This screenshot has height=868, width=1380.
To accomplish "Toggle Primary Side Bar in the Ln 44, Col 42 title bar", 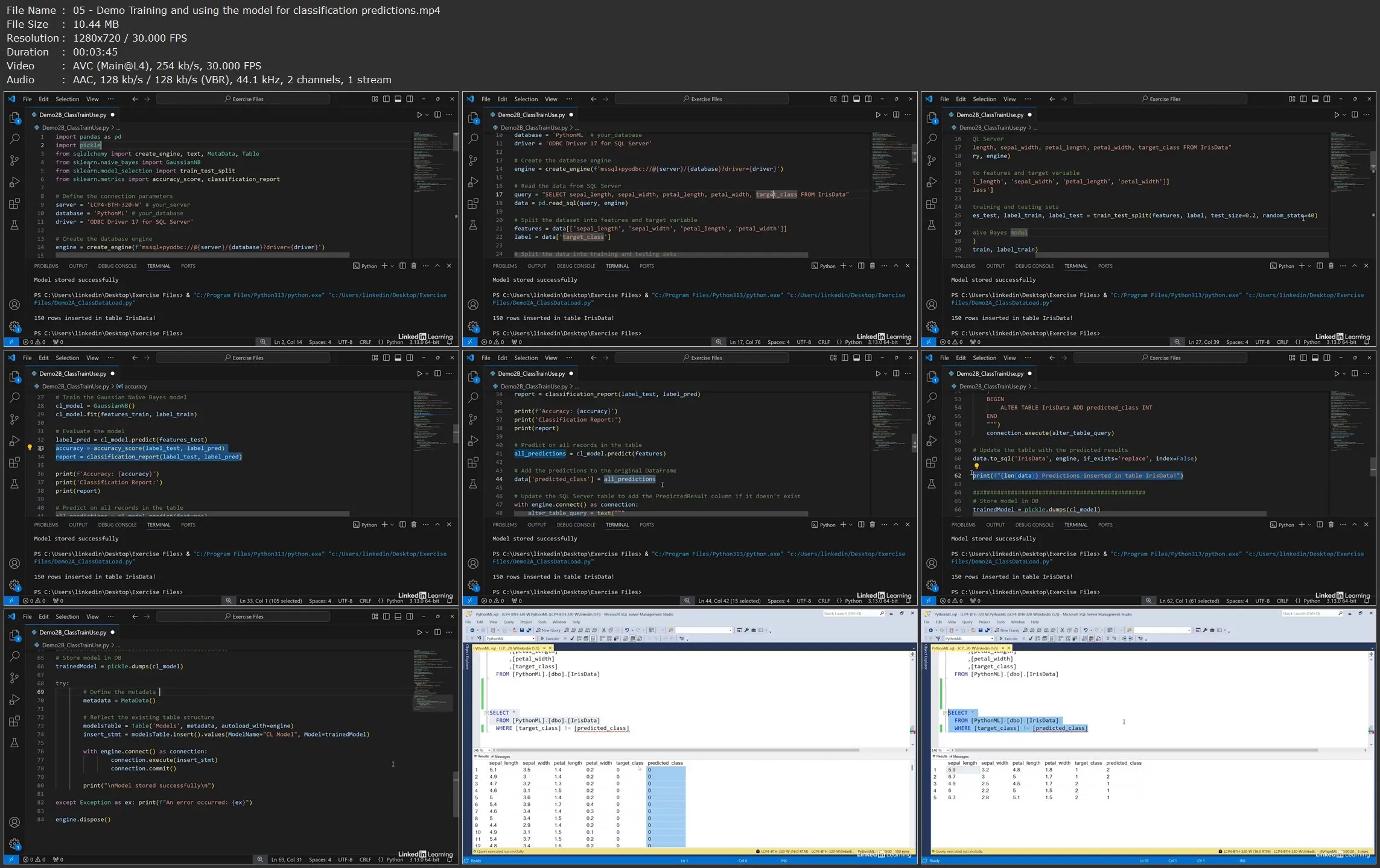I will pos(845,358).
